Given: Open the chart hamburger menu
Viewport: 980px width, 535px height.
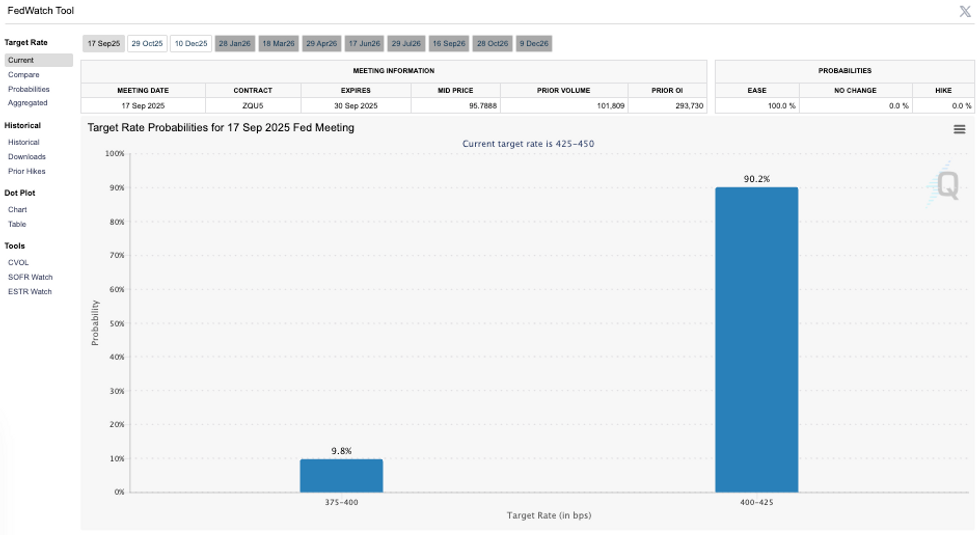Looking at the screenshot, I should [x=959, y=129].
